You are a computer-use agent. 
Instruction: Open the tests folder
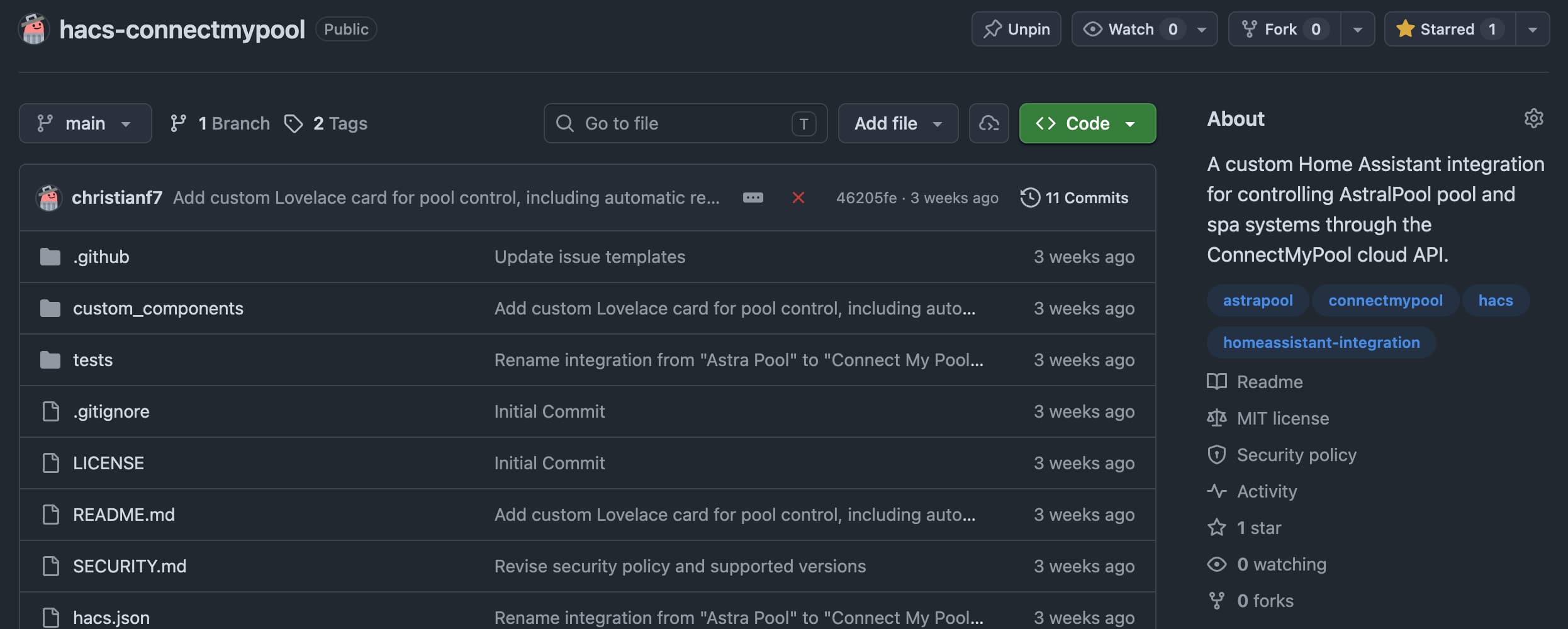[x=92, y=360]
